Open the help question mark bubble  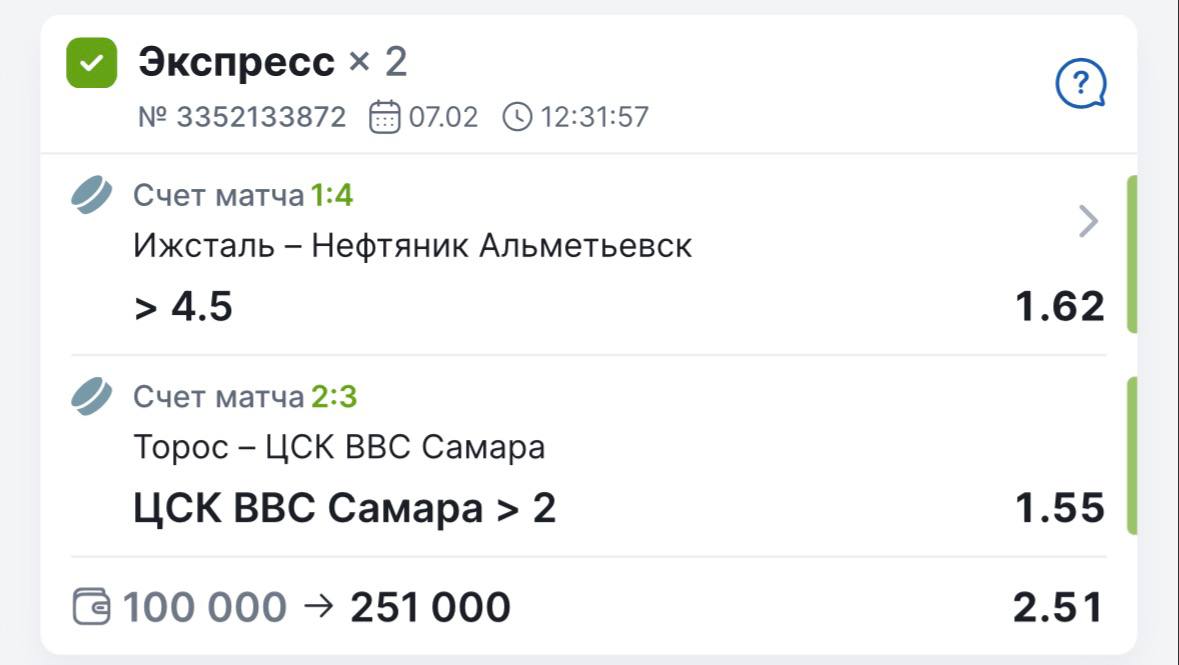pyautogui.click(x=1081, y=84)
